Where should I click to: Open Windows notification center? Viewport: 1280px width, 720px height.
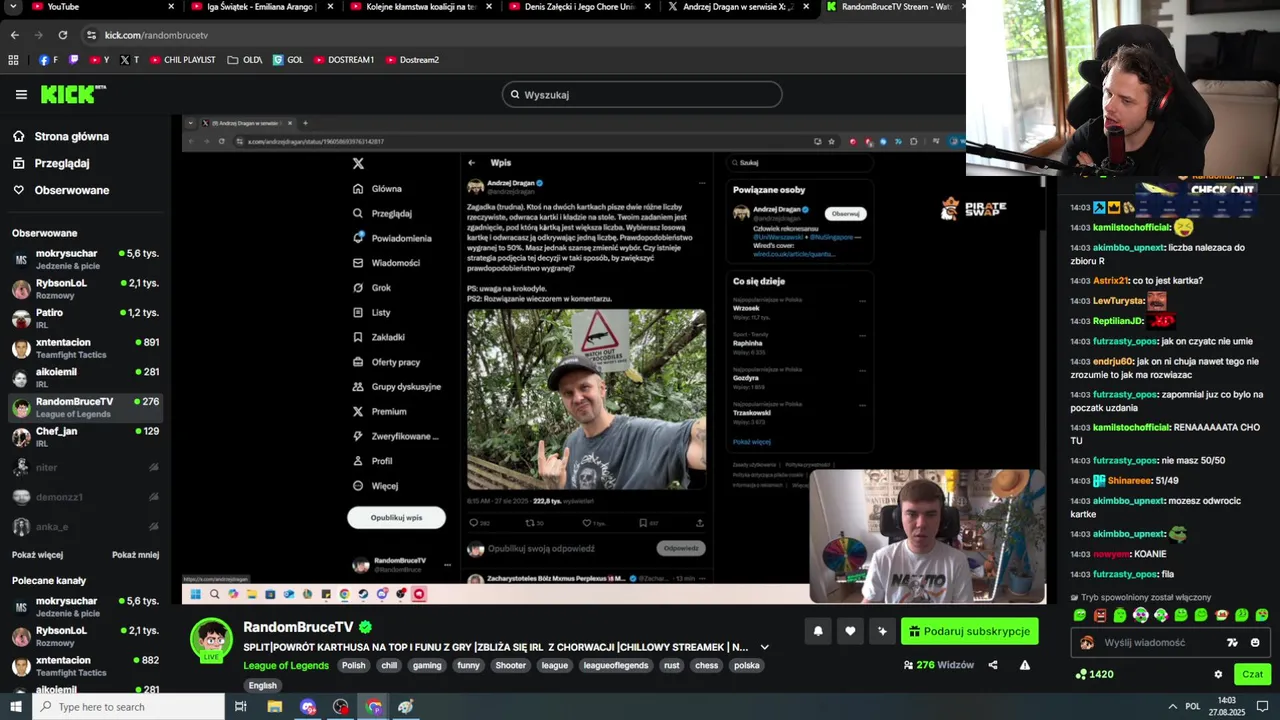point(1264,707)
